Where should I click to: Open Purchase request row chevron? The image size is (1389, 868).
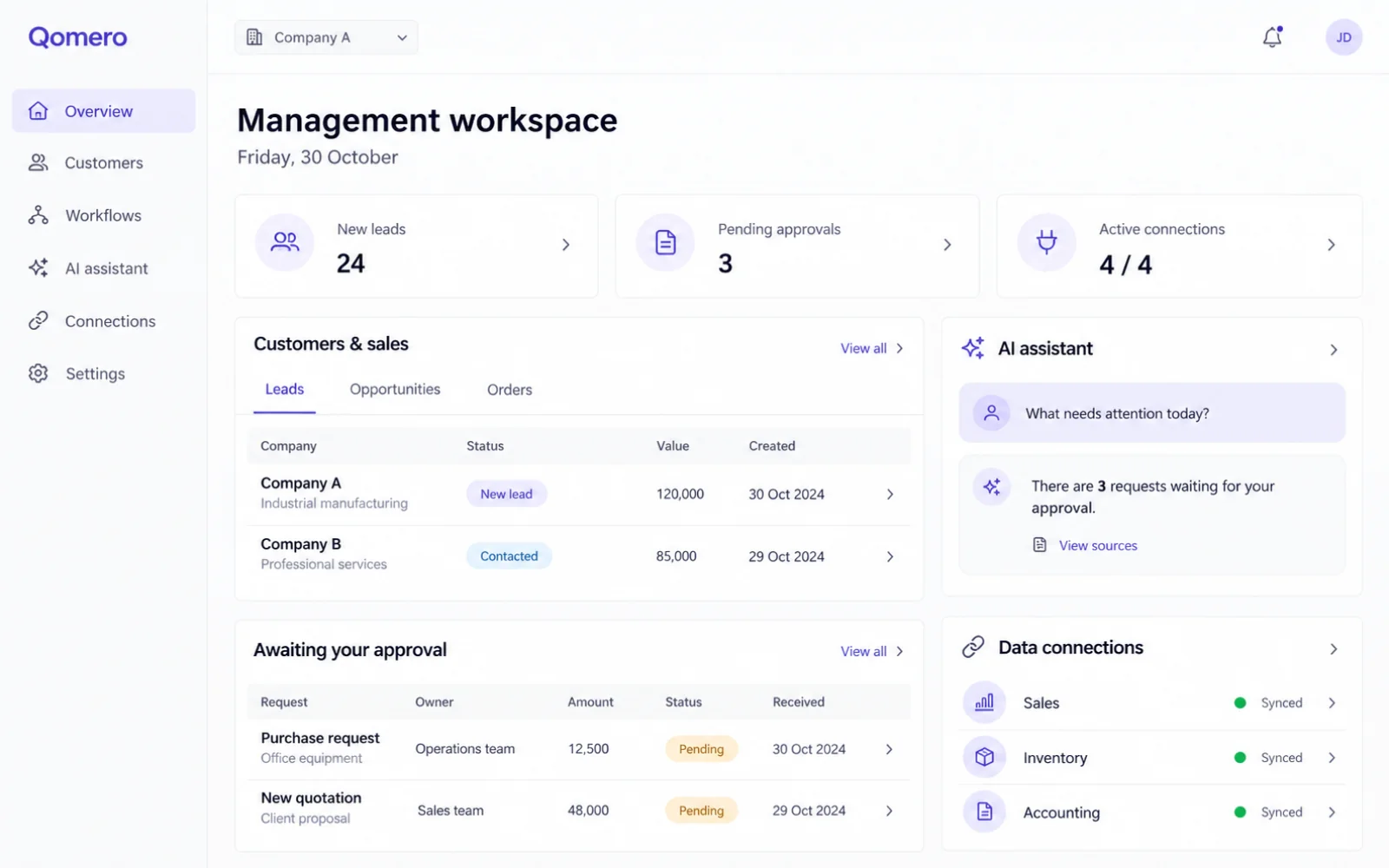pos(889,749)
